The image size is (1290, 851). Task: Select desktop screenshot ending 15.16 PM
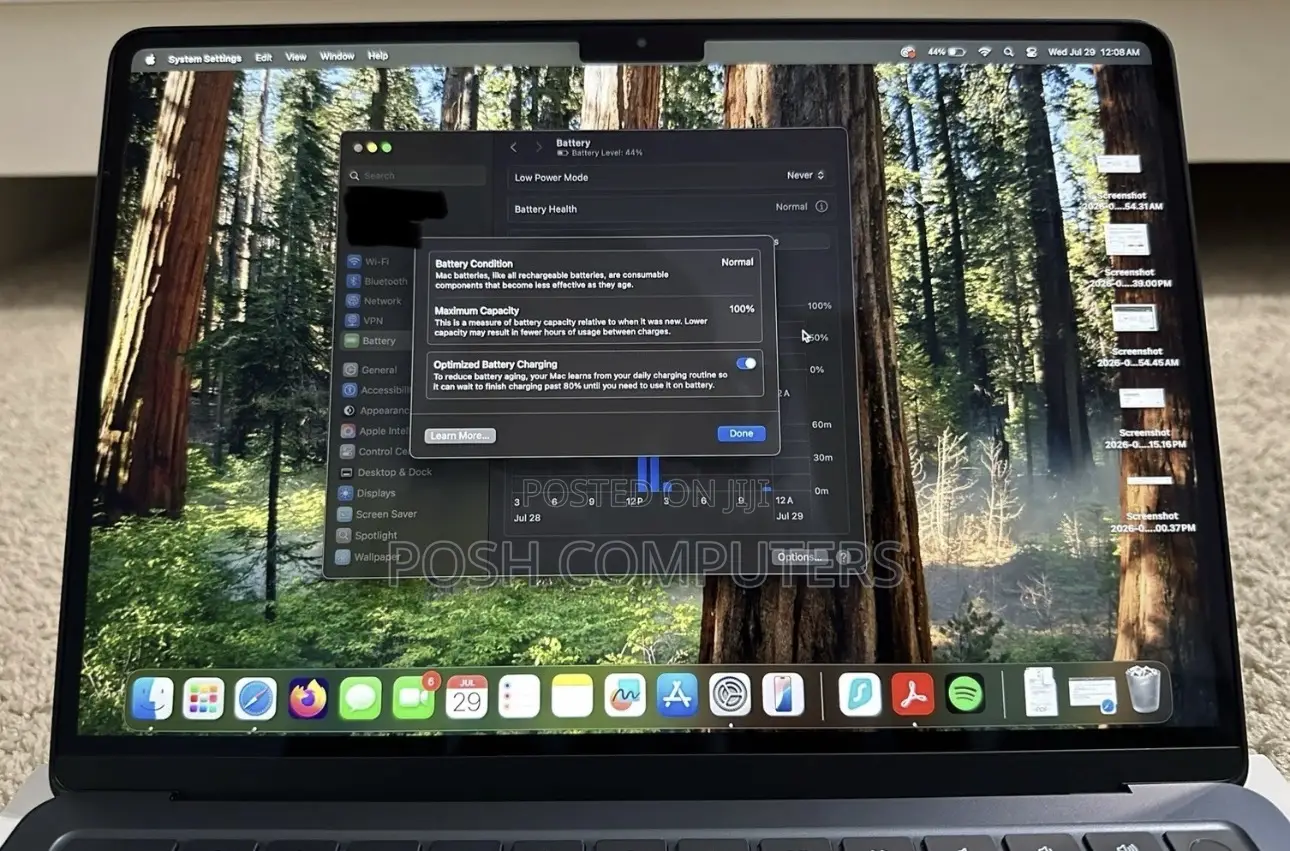pos(1143,417)
